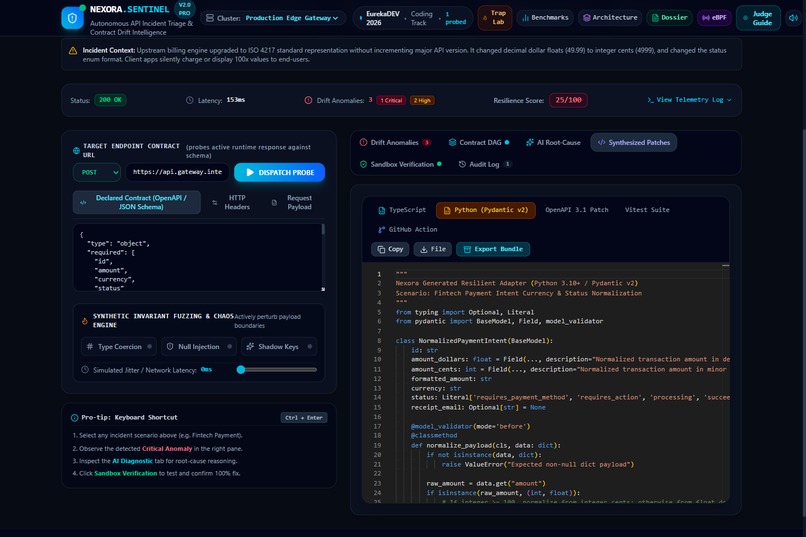Open the Trap Lab button
806x537 pixels.
pyautogui.click(x=494, y=17)
